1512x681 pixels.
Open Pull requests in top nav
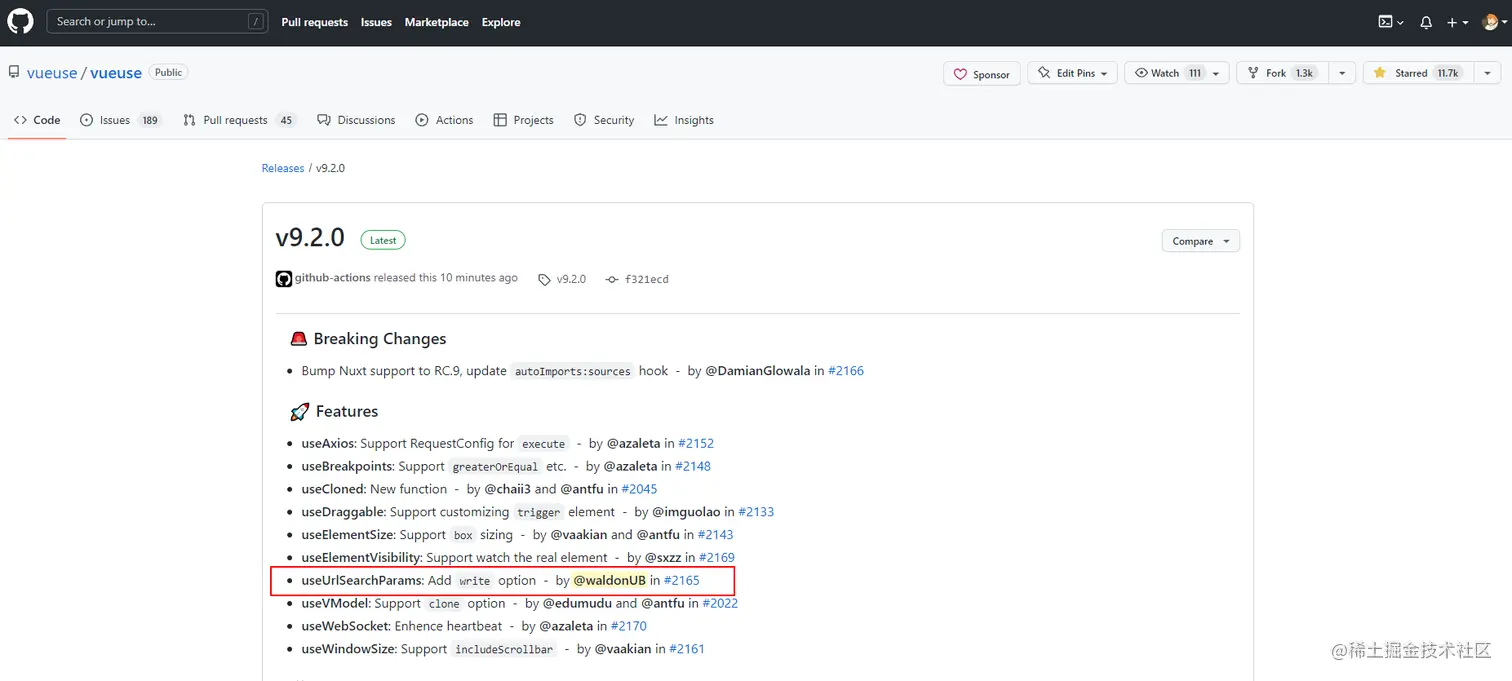(x=314, y=22)
